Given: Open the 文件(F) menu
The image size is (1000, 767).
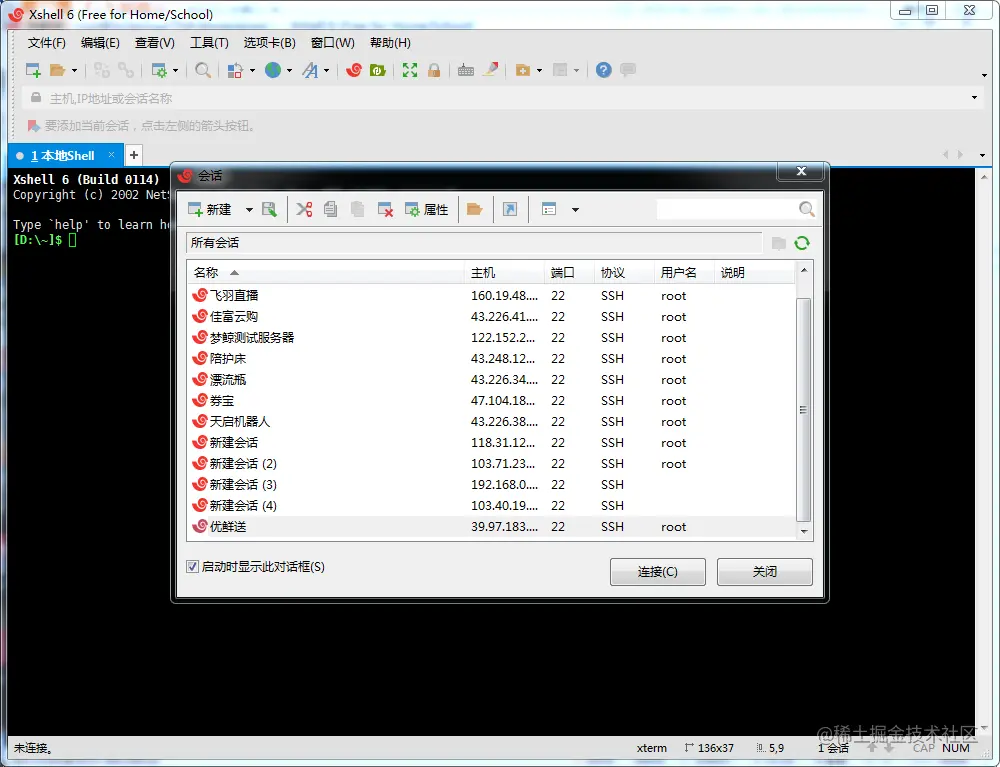Looking at the screenshot, I should tap(47, 43).
